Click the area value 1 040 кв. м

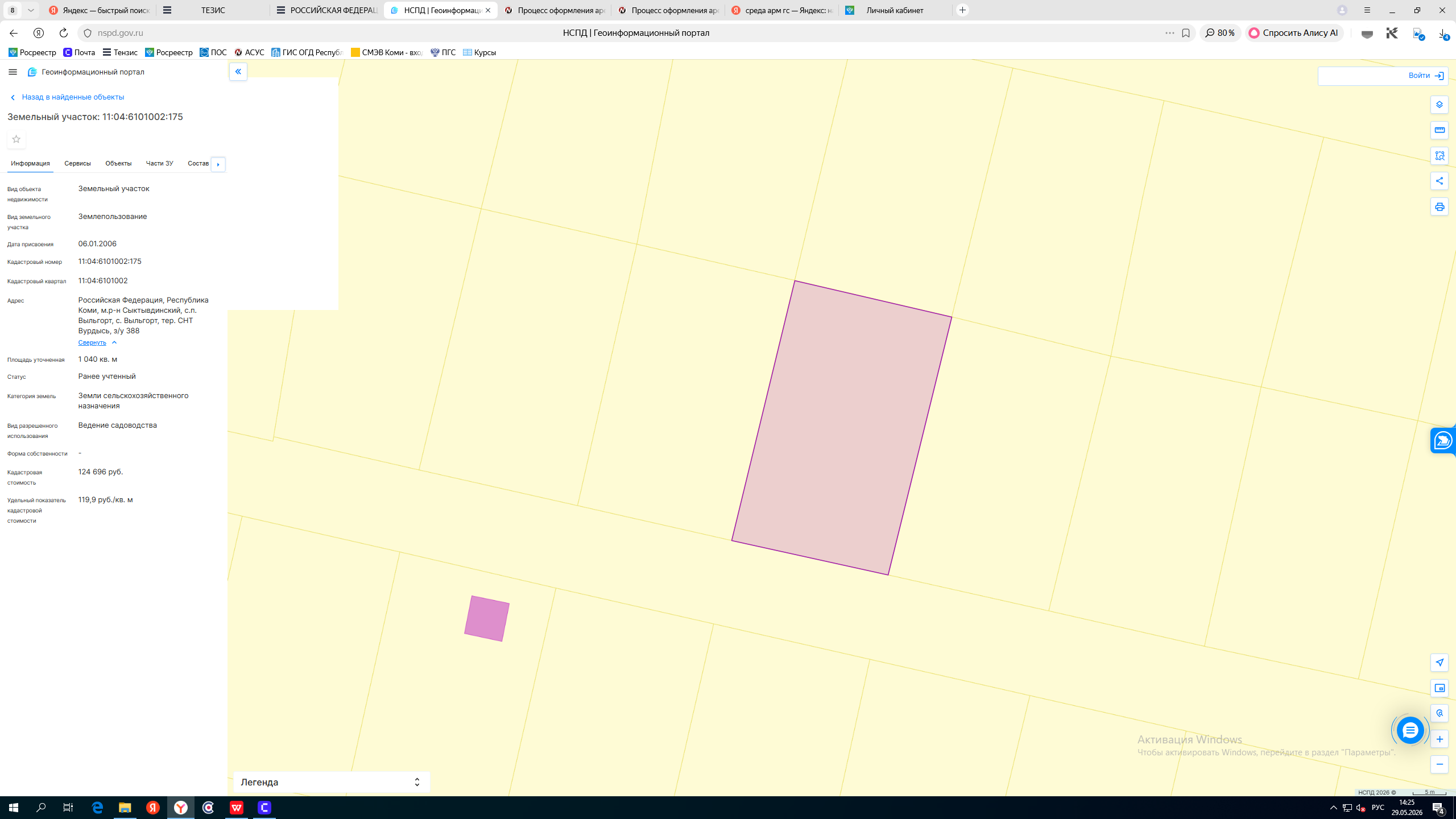click(98, 359)
